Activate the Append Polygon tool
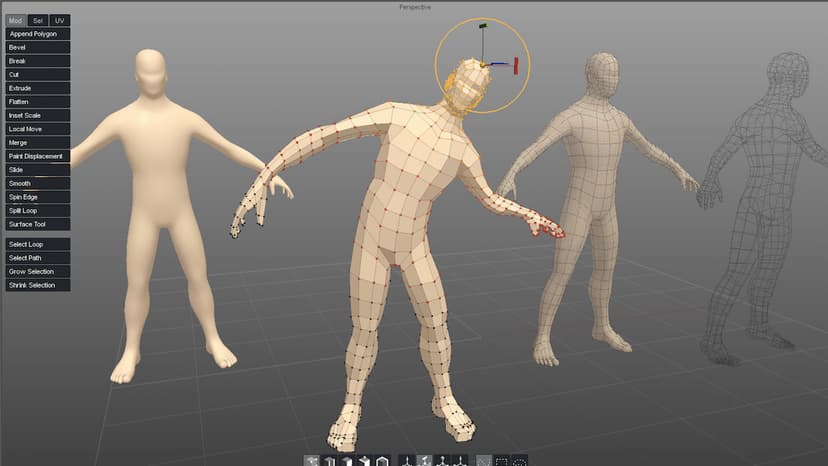828x466 pixels. tap(37, 34)
